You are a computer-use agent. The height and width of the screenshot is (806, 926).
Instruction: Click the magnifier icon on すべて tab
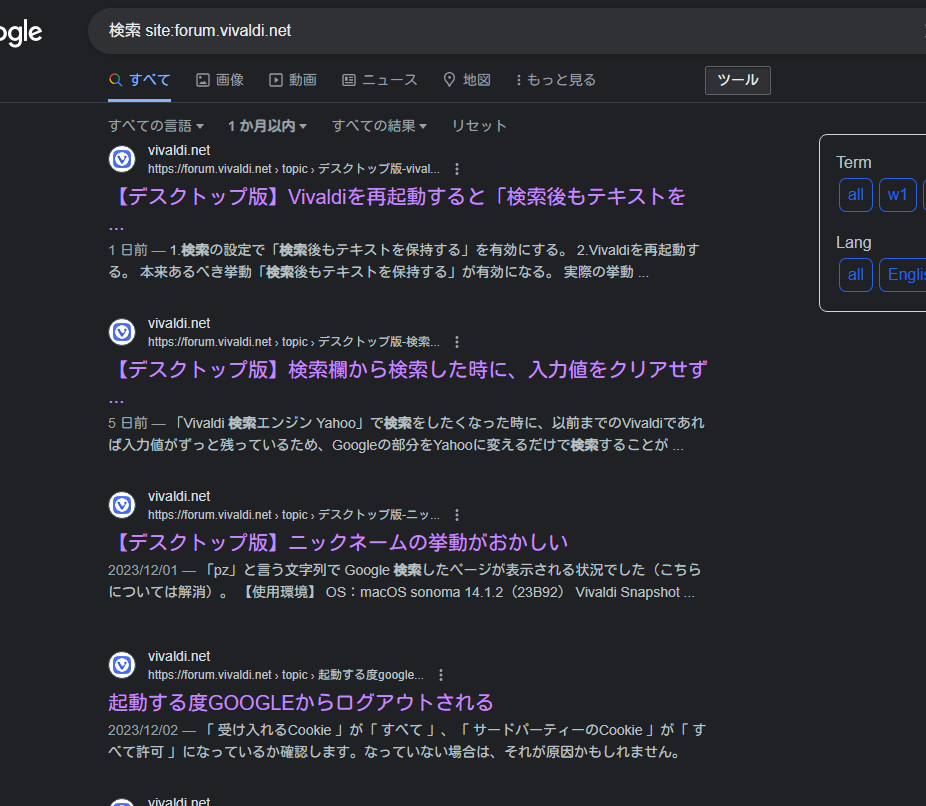pyautogui.click(x=116, y=80)
